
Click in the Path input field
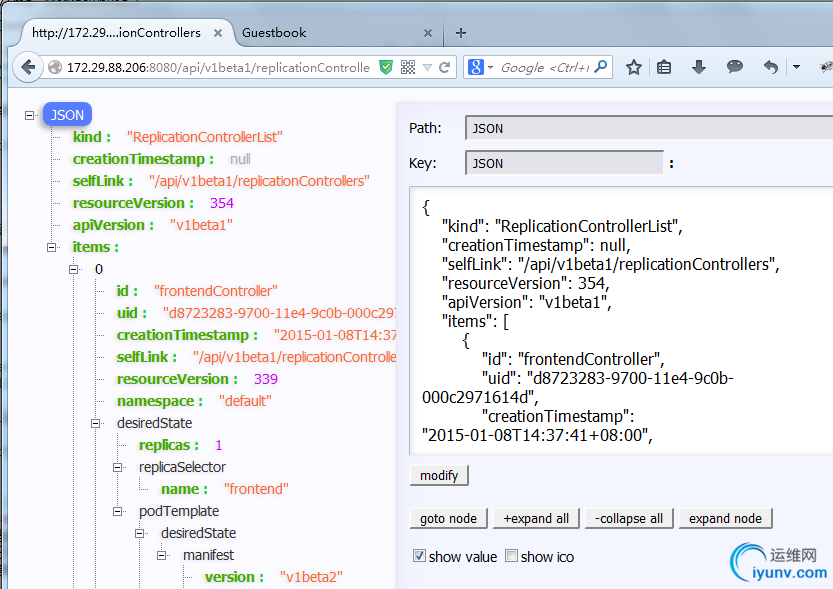[x=640, y=128]
